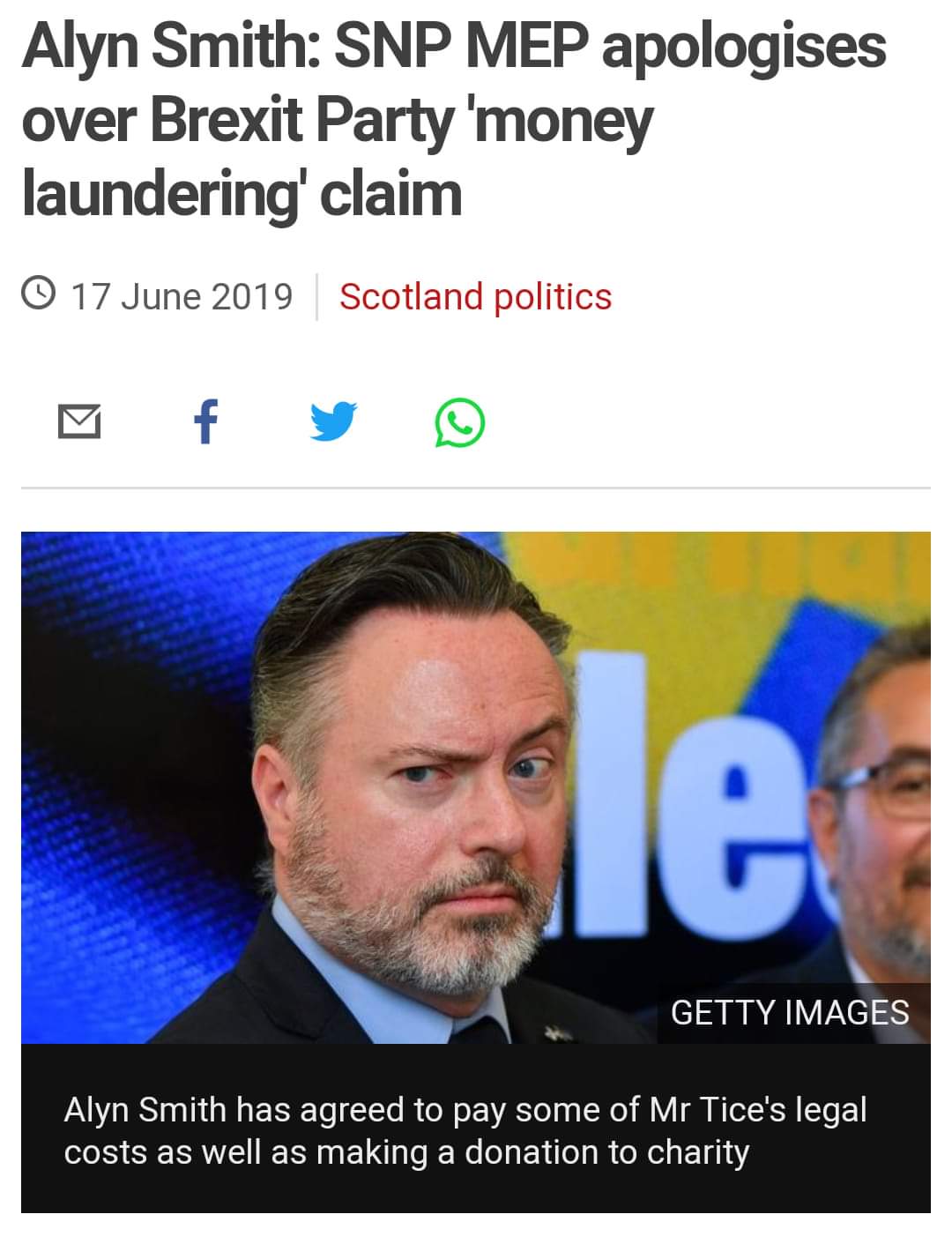This screenshot has height=1259, width=952.
Task: Click the photo caption about Mr Tice's legal costs
Action: pyautogui.click(x=465, y=1130)
